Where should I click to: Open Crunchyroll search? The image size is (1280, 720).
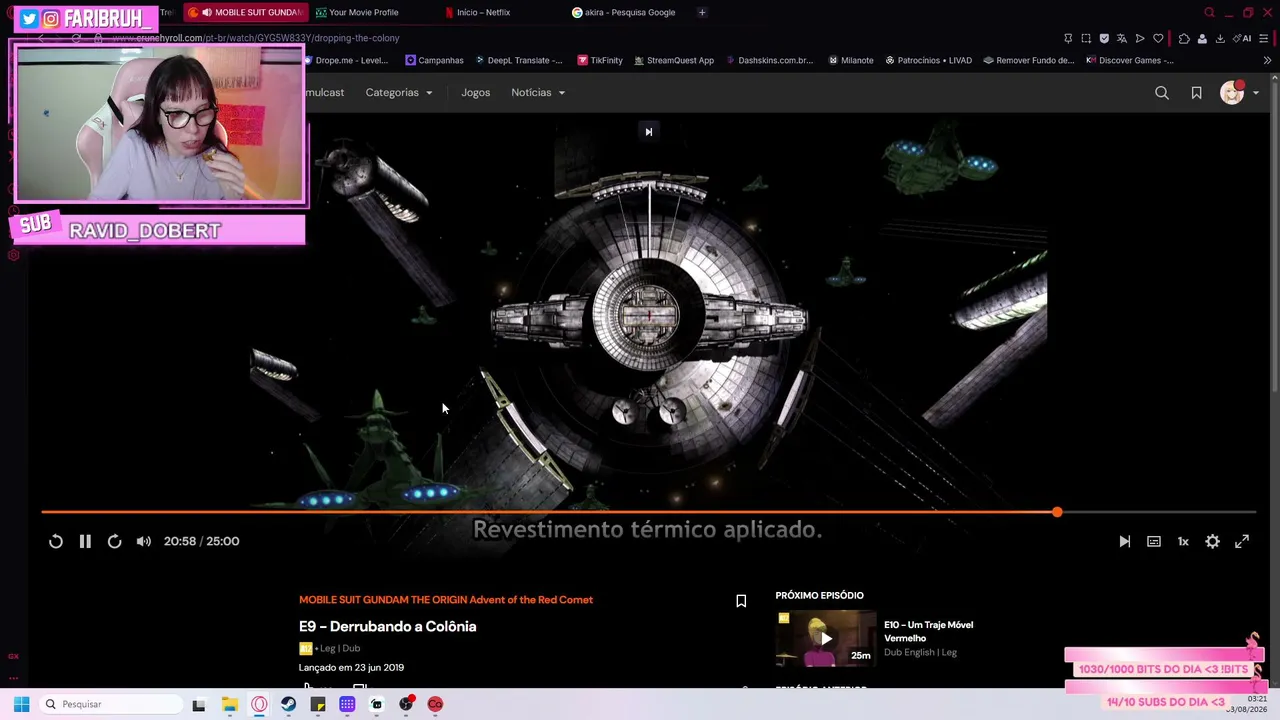[1162, 93]
